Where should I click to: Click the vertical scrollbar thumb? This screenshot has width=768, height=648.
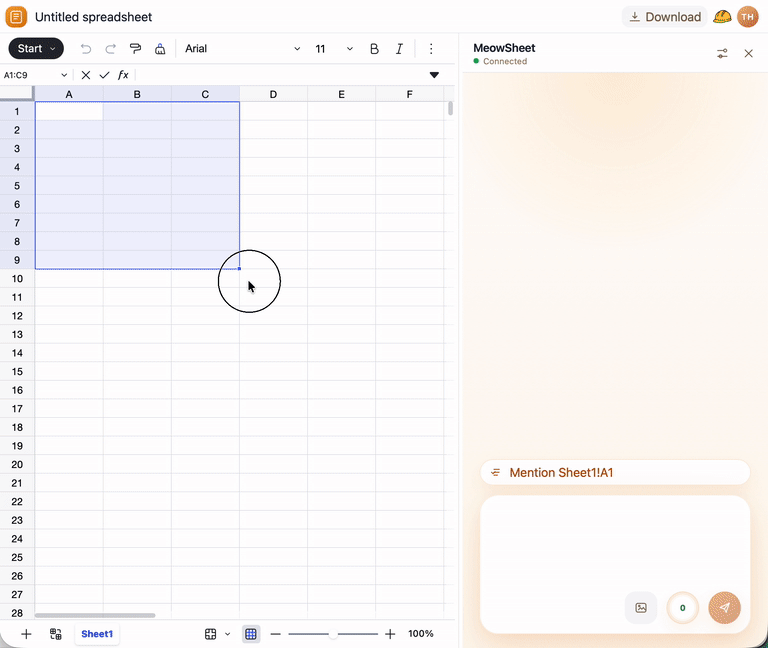coord(450,109)
